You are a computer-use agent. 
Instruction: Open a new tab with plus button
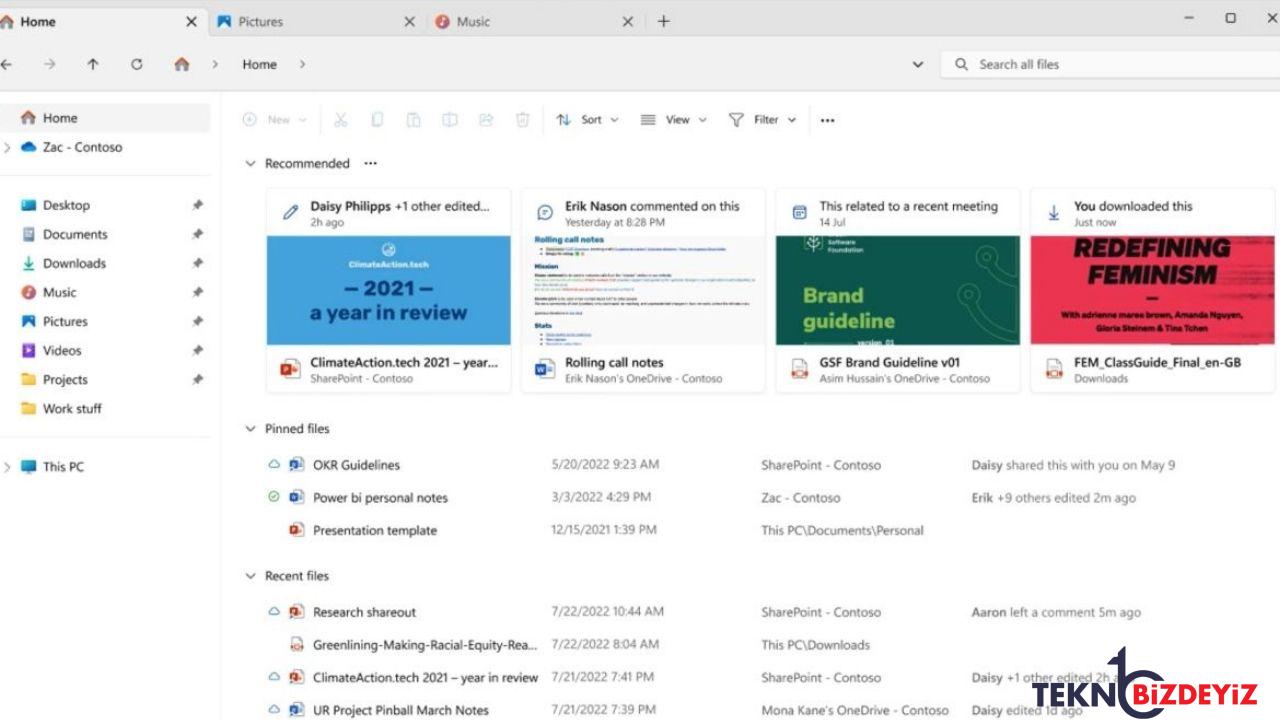pos(663,21)
